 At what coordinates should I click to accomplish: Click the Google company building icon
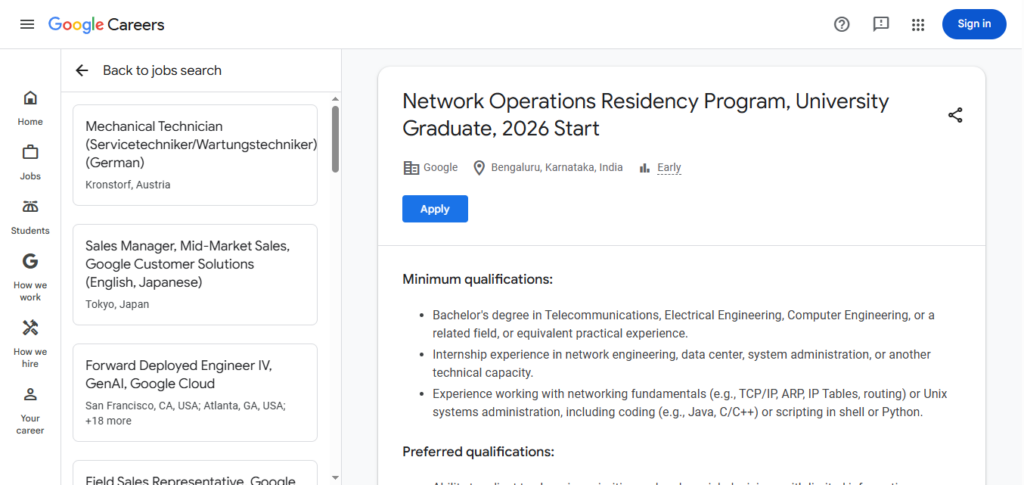(411, 168)
